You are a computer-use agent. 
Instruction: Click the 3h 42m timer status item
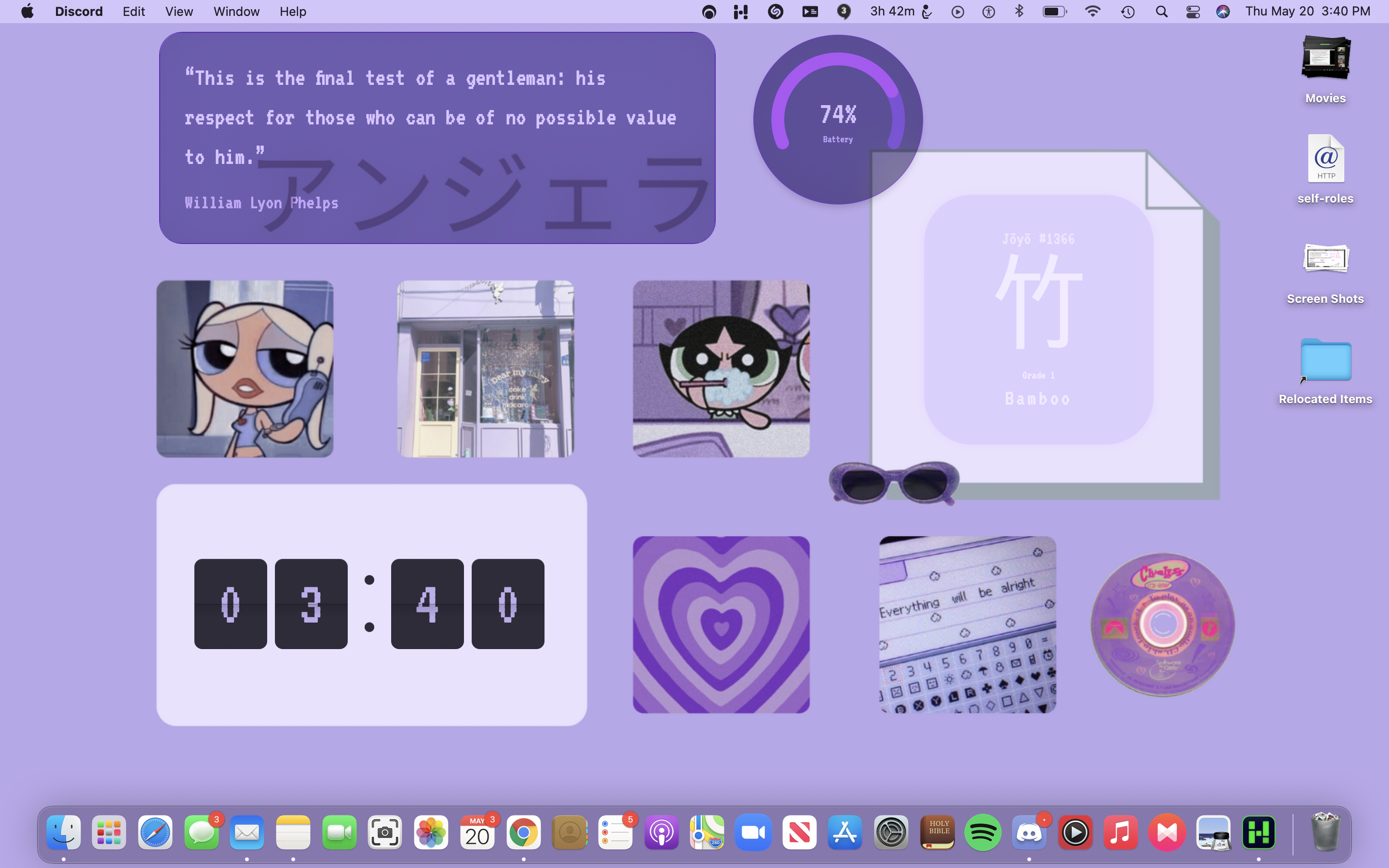click(901, 12)
